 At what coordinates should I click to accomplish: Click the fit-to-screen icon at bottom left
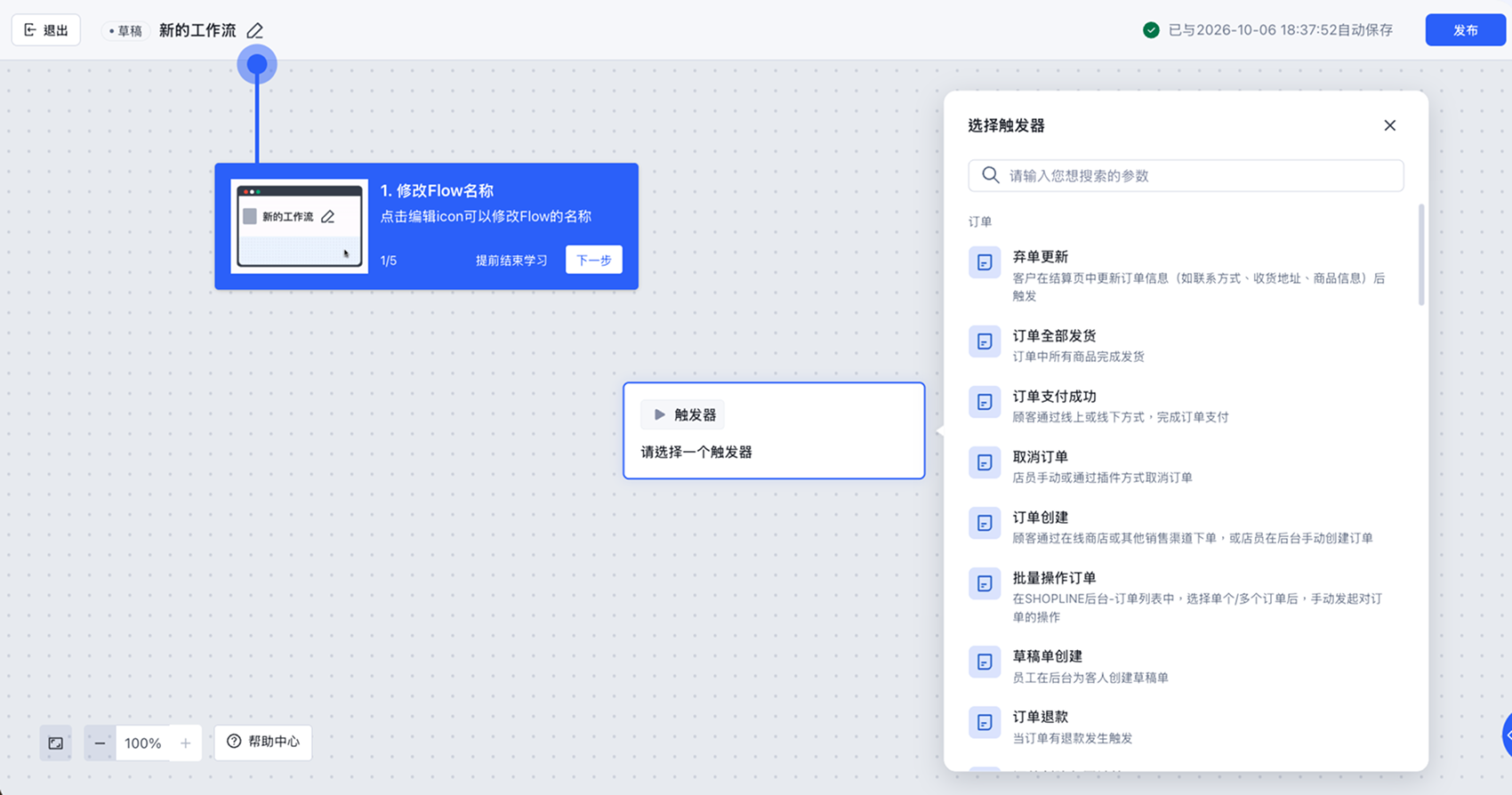(56, 743)
